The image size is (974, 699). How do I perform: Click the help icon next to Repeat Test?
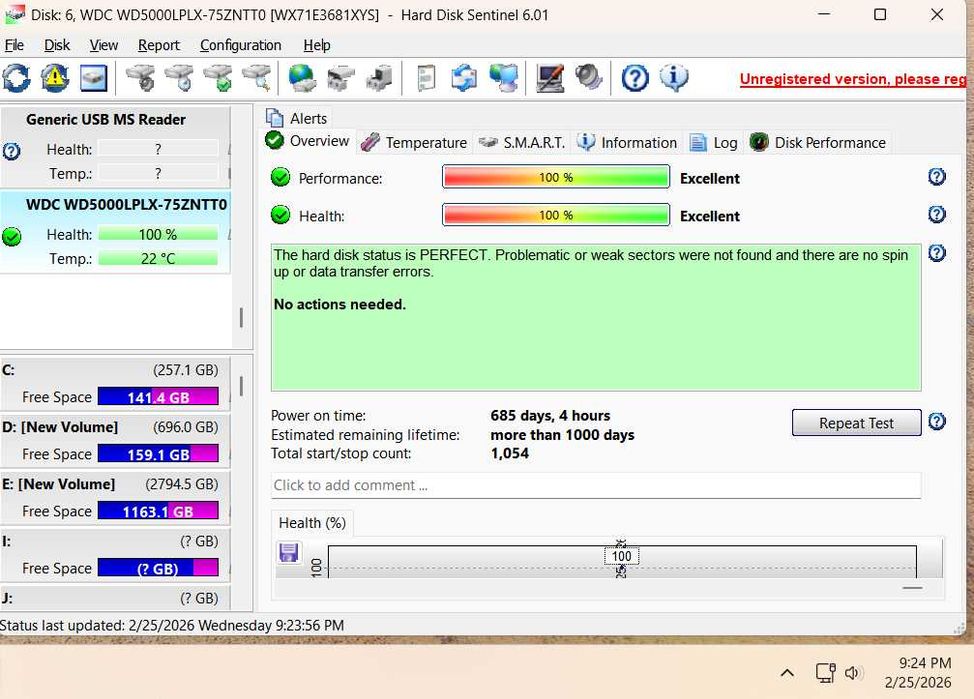click(x=937, y=422)
